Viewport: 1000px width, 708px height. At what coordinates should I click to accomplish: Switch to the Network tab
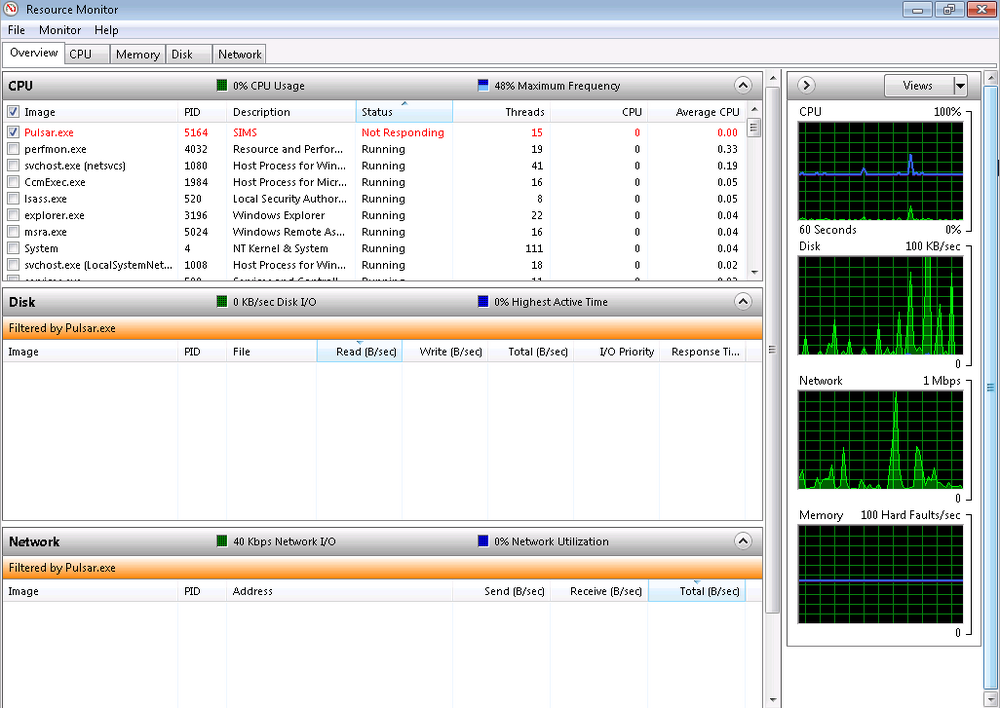239,54
